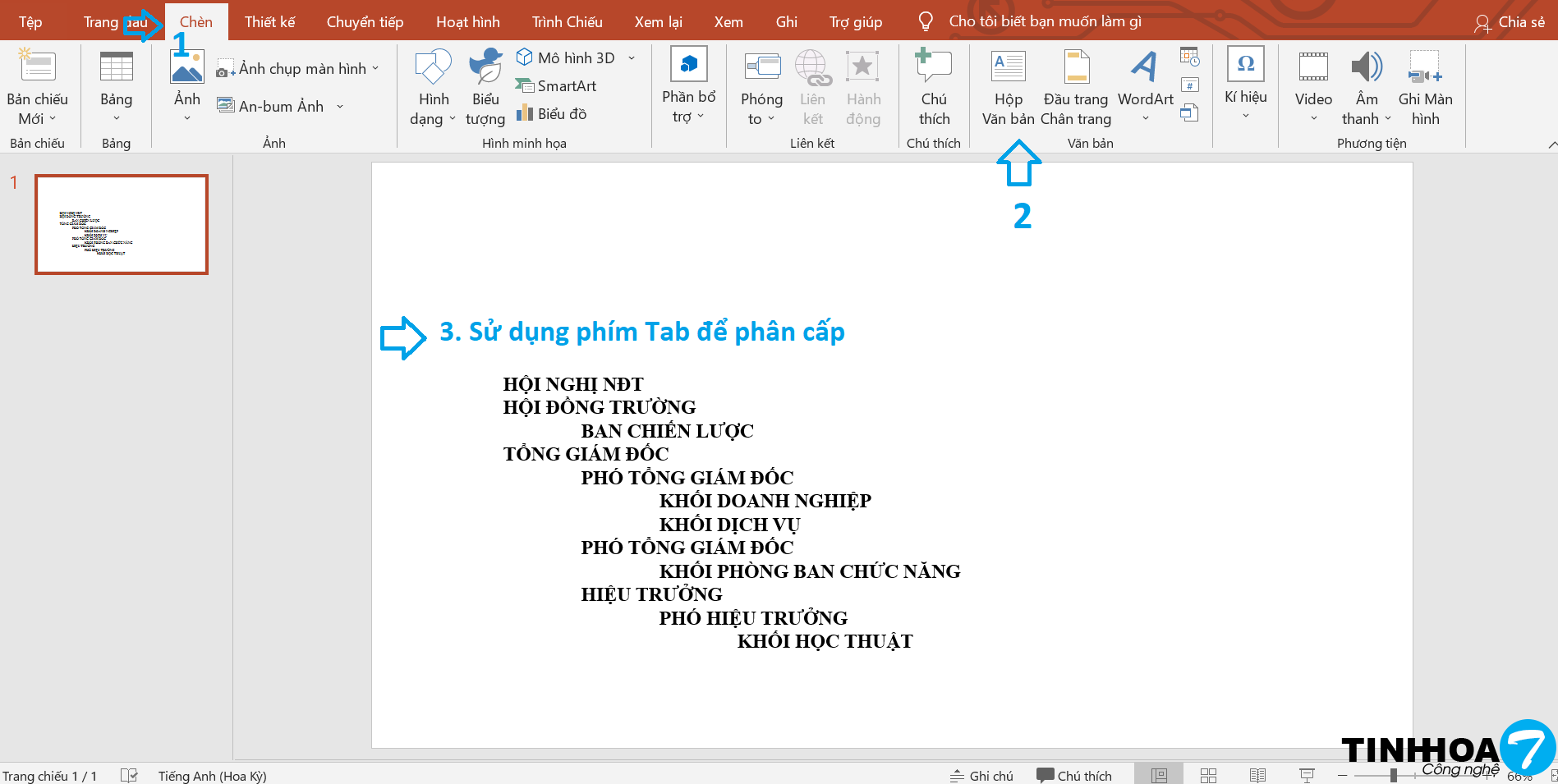Select slide 1 thumbnail
This screenshot has height=784, width=1558.
pos(122,224)
